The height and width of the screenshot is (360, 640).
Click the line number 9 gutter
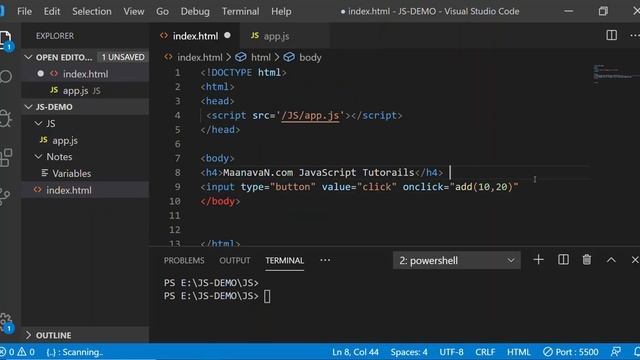pyautogui.click(x=177, y=187)
